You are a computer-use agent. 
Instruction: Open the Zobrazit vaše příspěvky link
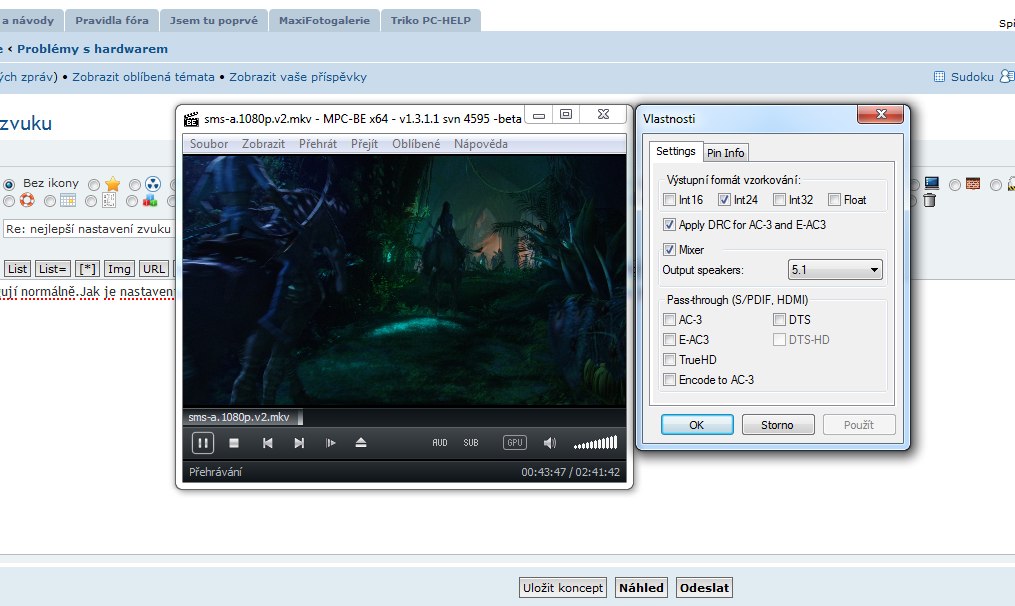tap(298, 77)
